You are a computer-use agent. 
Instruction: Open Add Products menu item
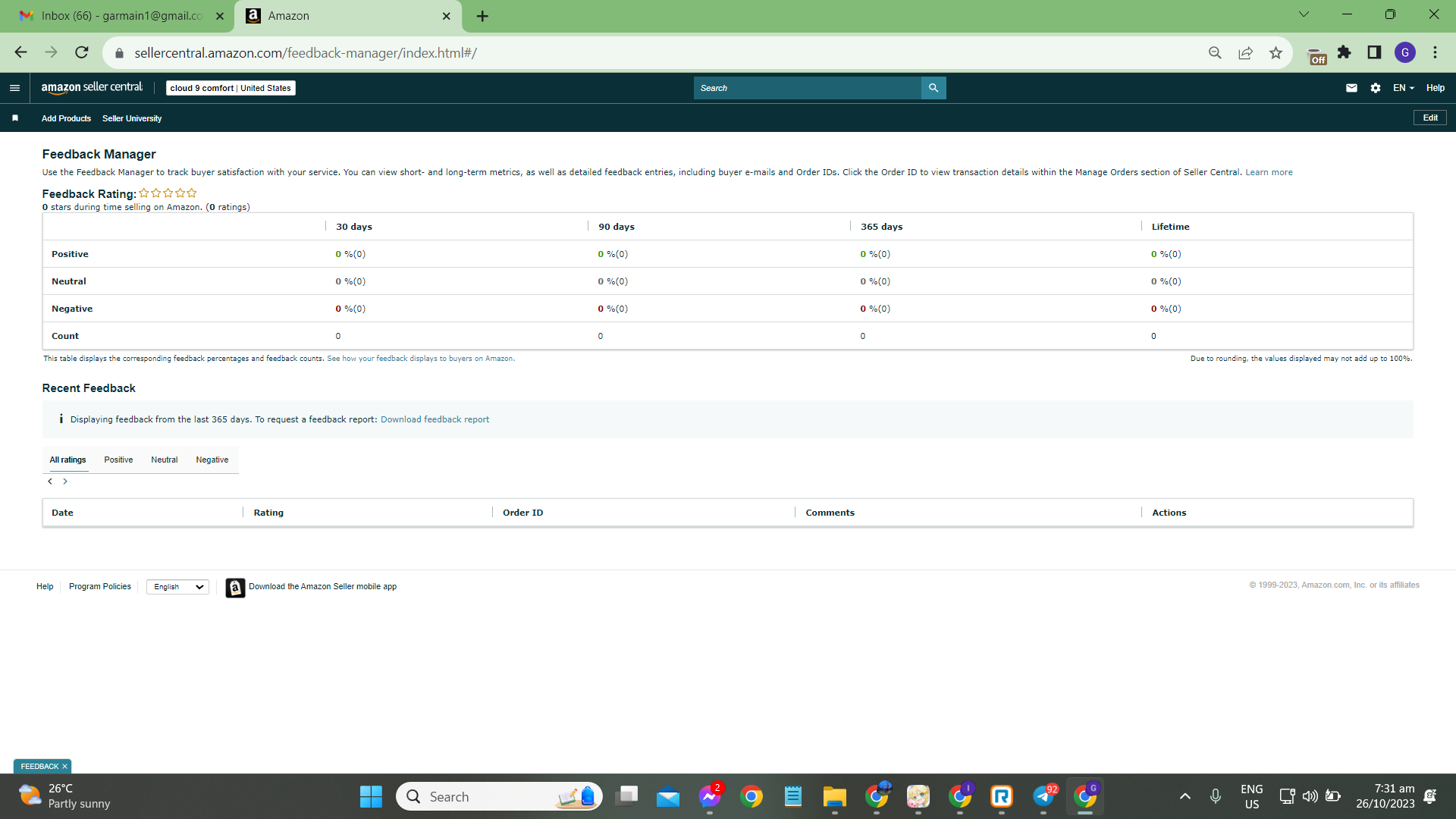click(x=66, y=118)
